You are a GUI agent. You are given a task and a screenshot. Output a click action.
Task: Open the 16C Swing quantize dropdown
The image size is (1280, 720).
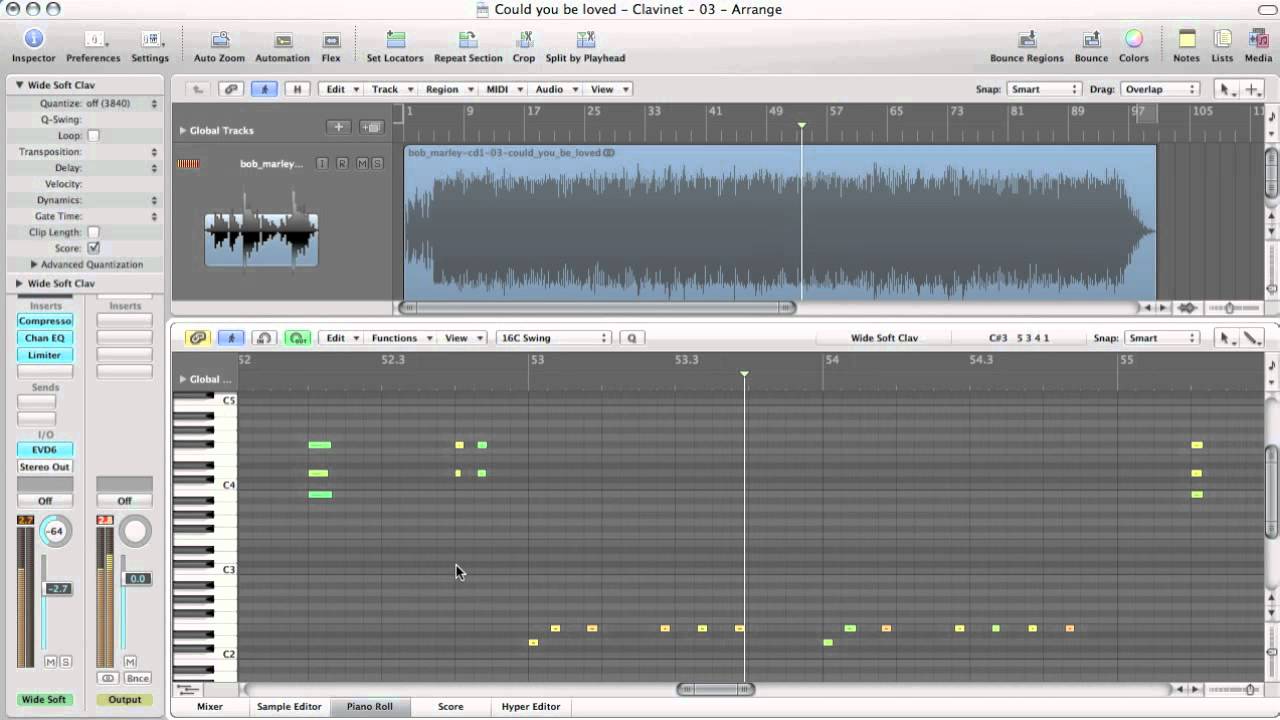pyautogui.click(x=553, y=338)
